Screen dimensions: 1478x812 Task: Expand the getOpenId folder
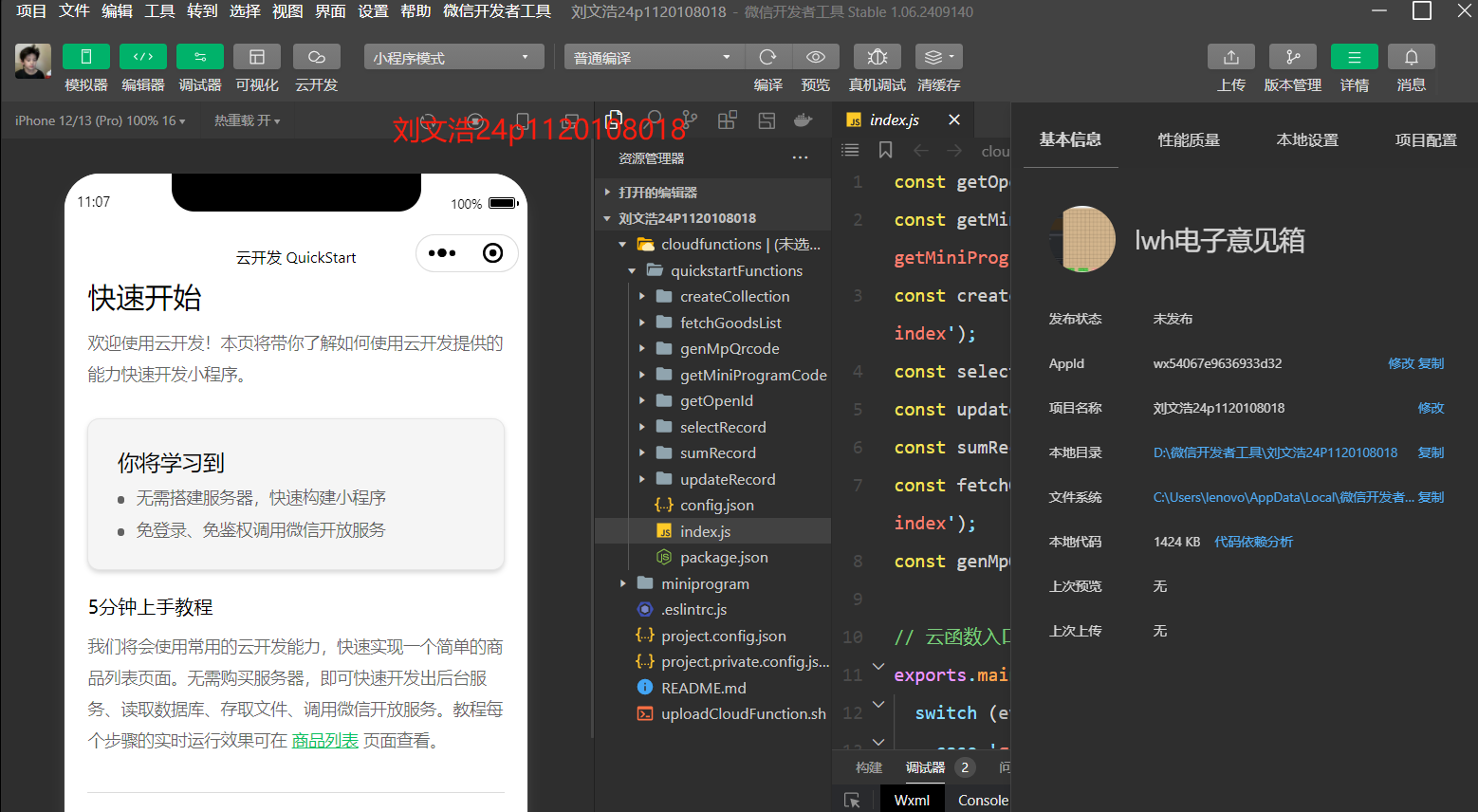641,401
